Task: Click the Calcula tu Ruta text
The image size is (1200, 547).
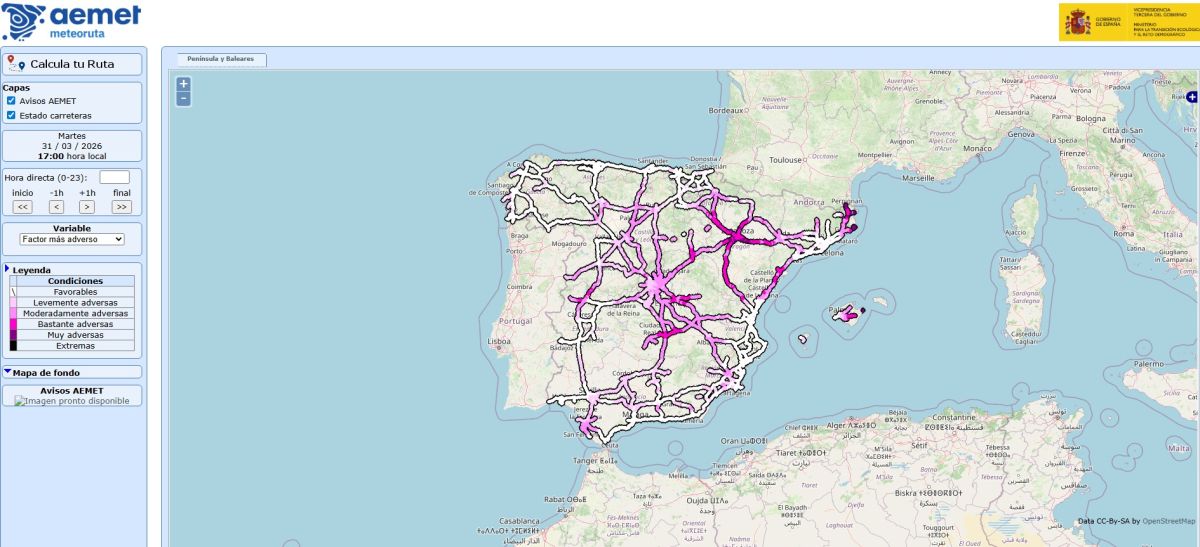Action: pos(72,64)
